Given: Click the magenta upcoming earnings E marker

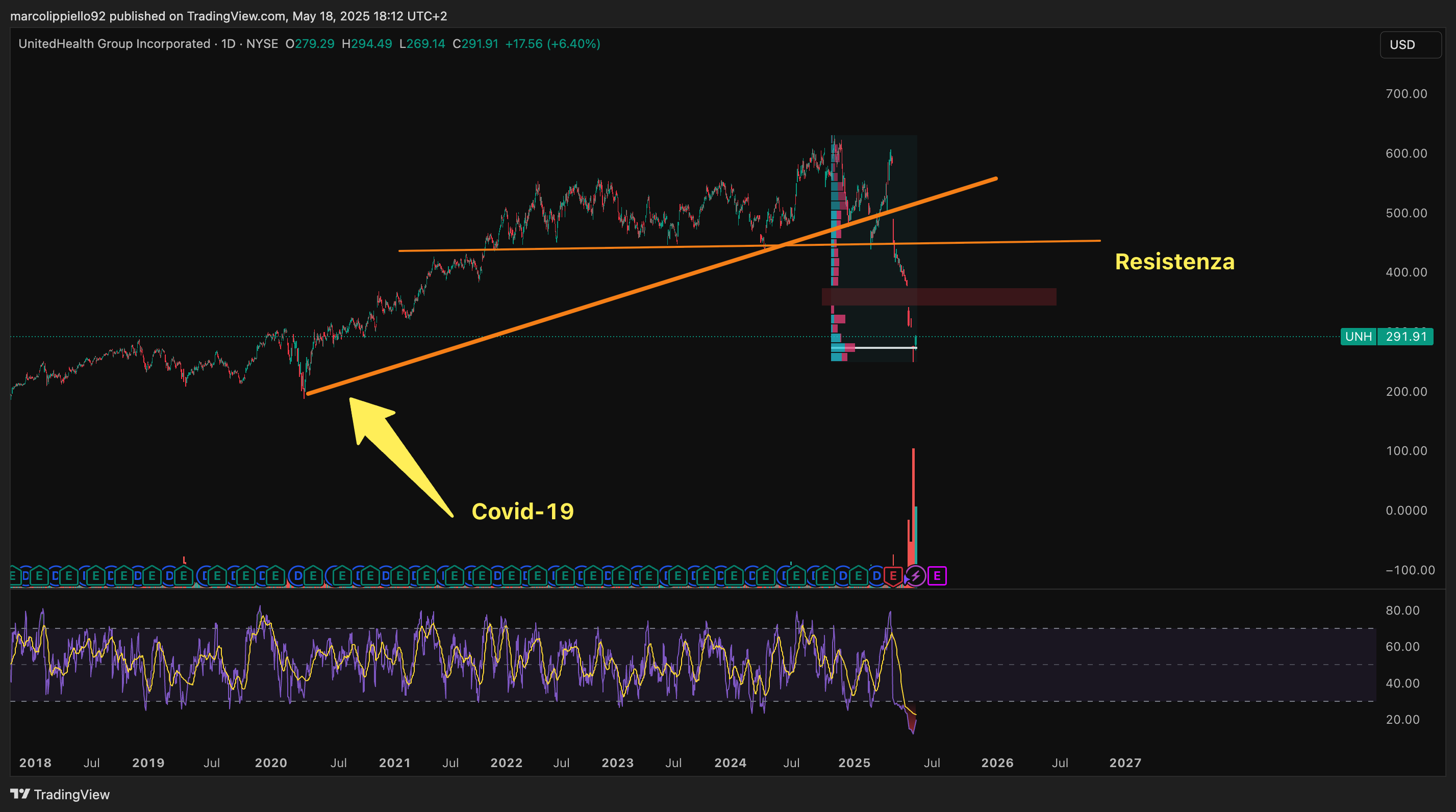Looking at the screenshot, I should click(937, 576).
